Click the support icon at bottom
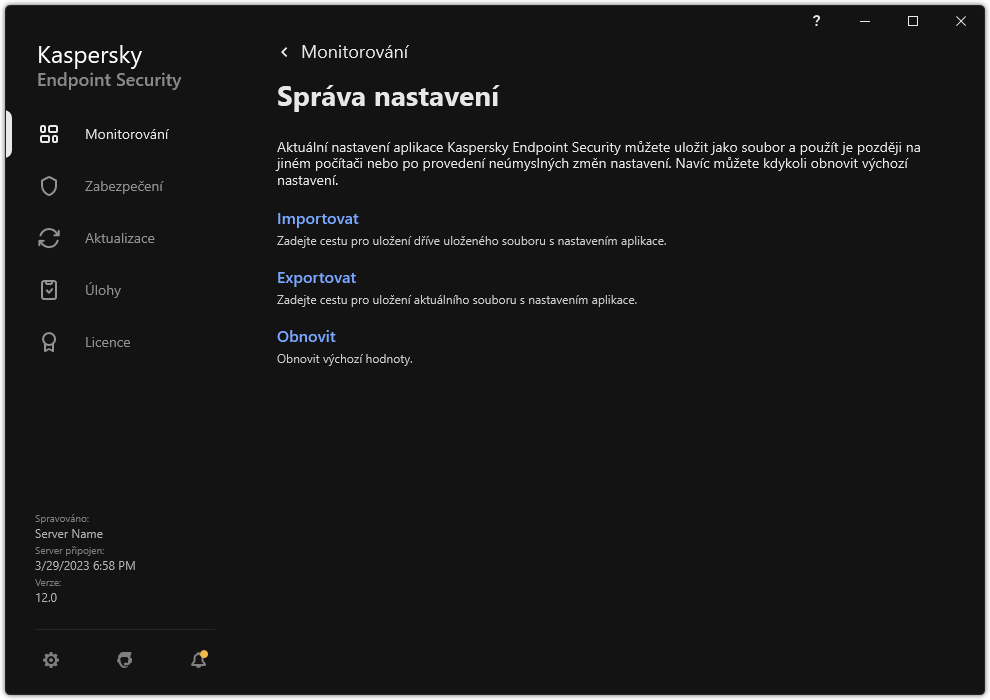Viewport: 990px width, 700px height. coord(124,660)
